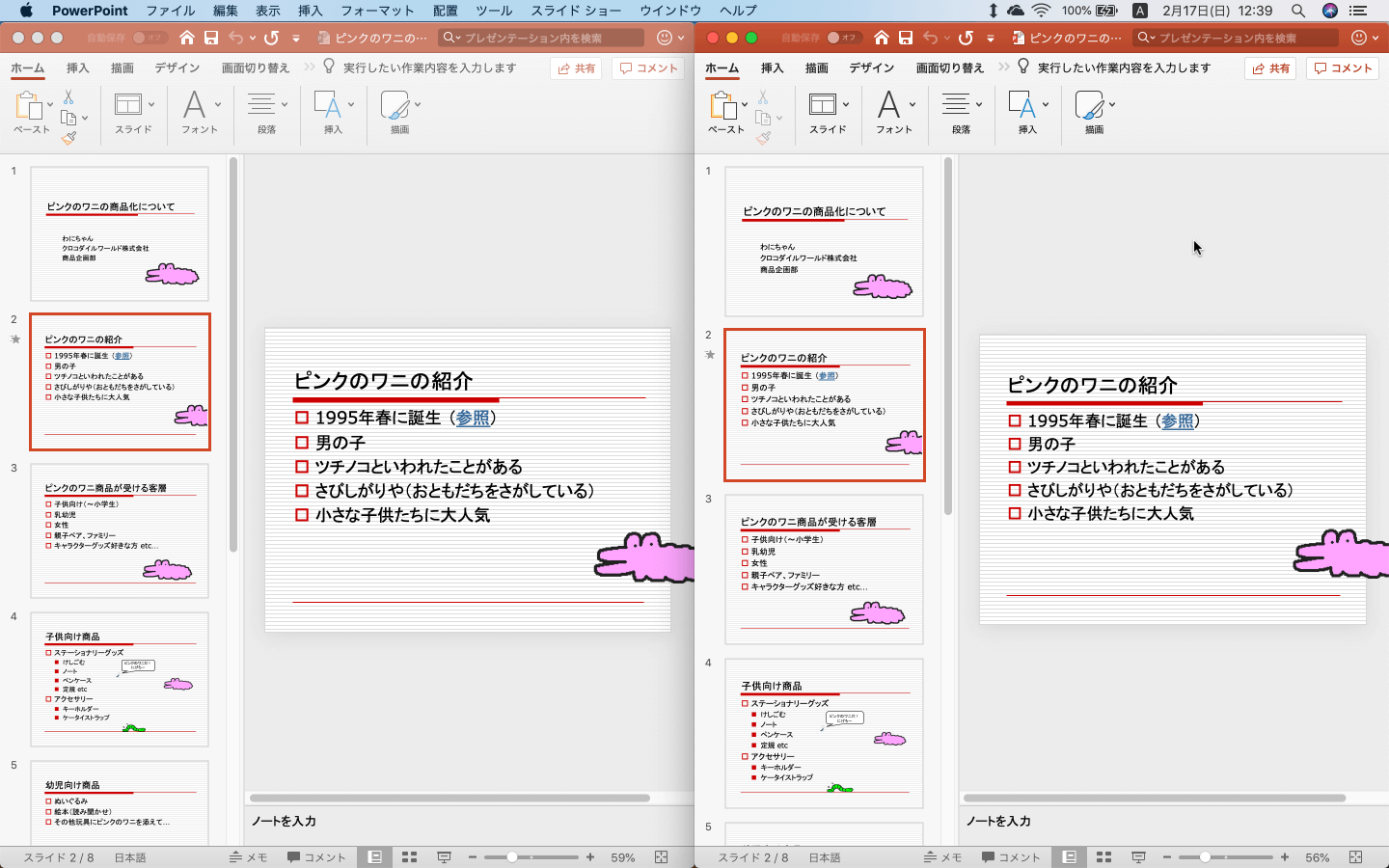This screenshot has height=868, width=1389.
Task: Select normal view button in the right status bar
Action: coord(1069,857)
